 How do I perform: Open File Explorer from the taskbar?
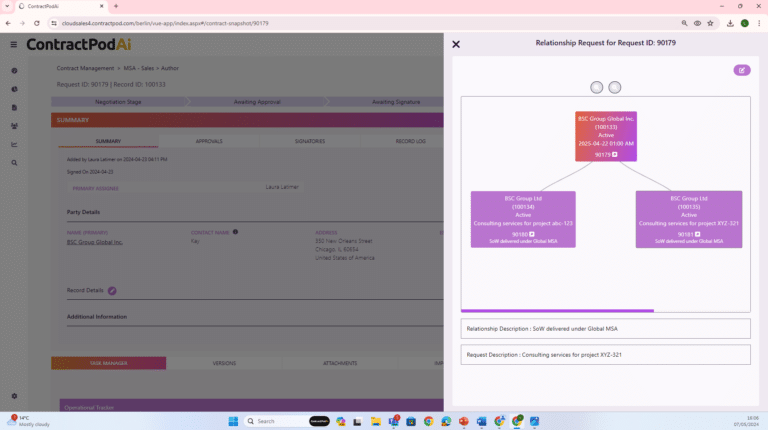tap(376, 421)
